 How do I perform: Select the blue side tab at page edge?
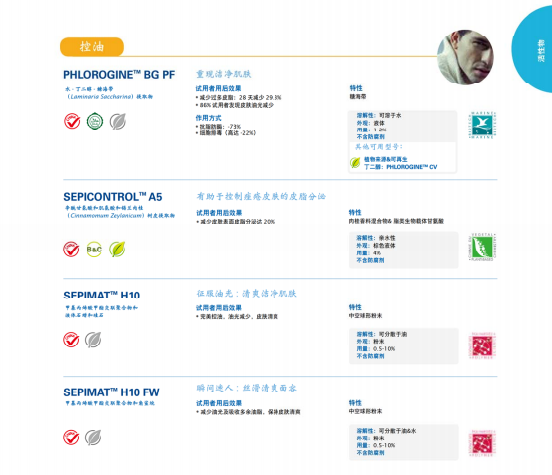[532, 49]
